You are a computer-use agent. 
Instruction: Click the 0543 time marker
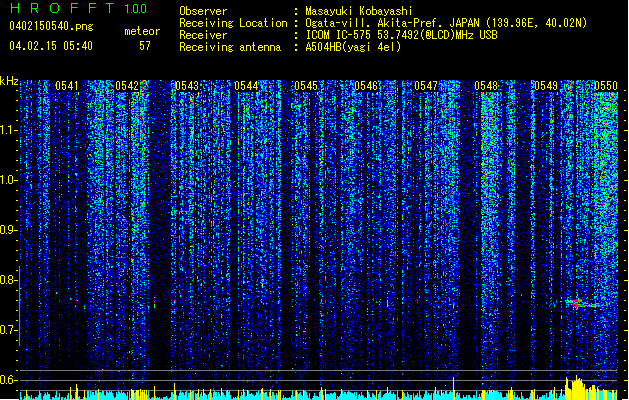pos(187,86)
